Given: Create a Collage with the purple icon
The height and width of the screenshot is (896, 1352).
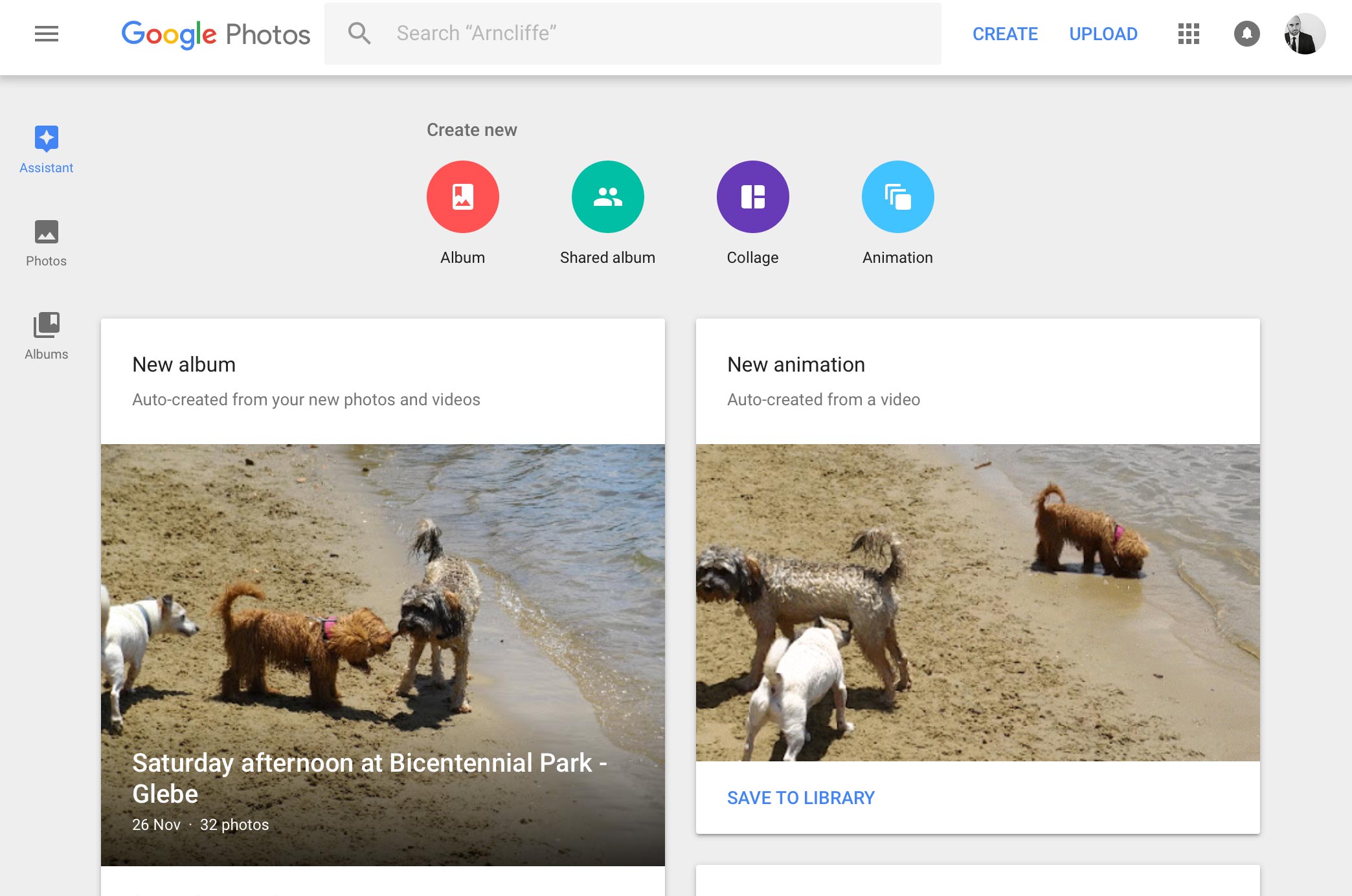Looking at the screenshot, I should (753, 197).
